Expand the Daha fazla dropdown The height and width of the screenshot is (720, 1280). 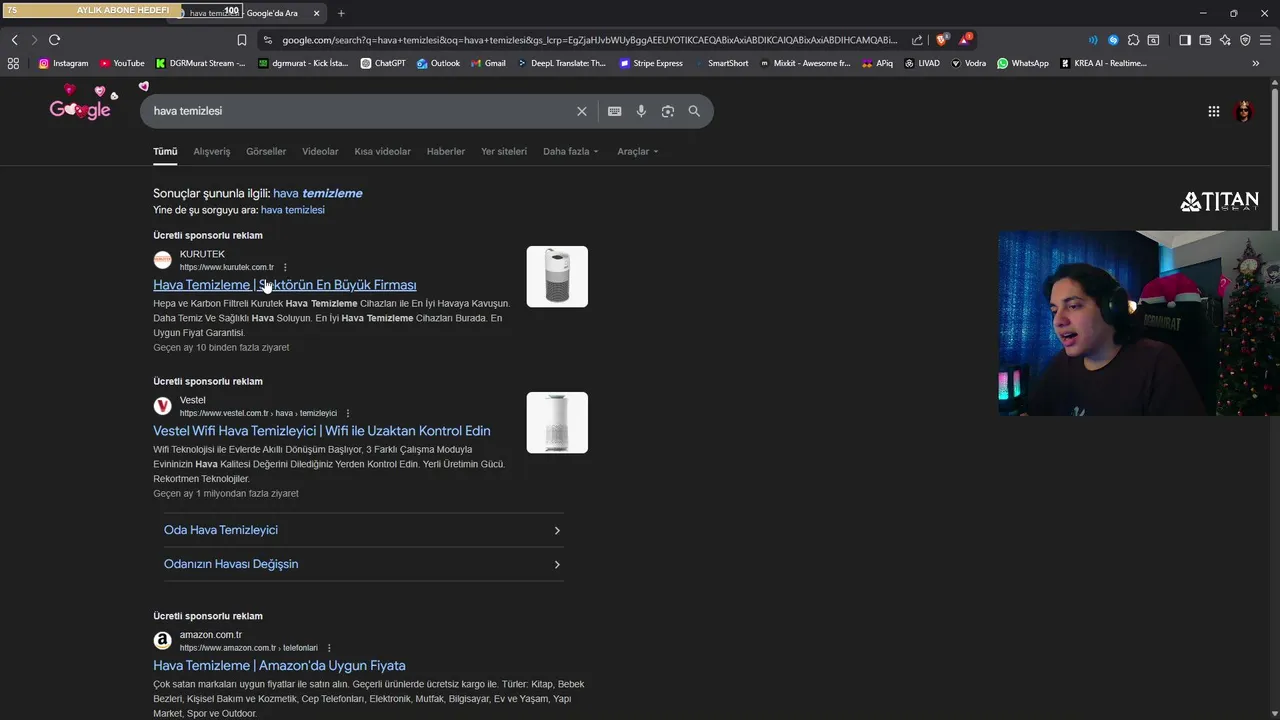coord(571,151)
